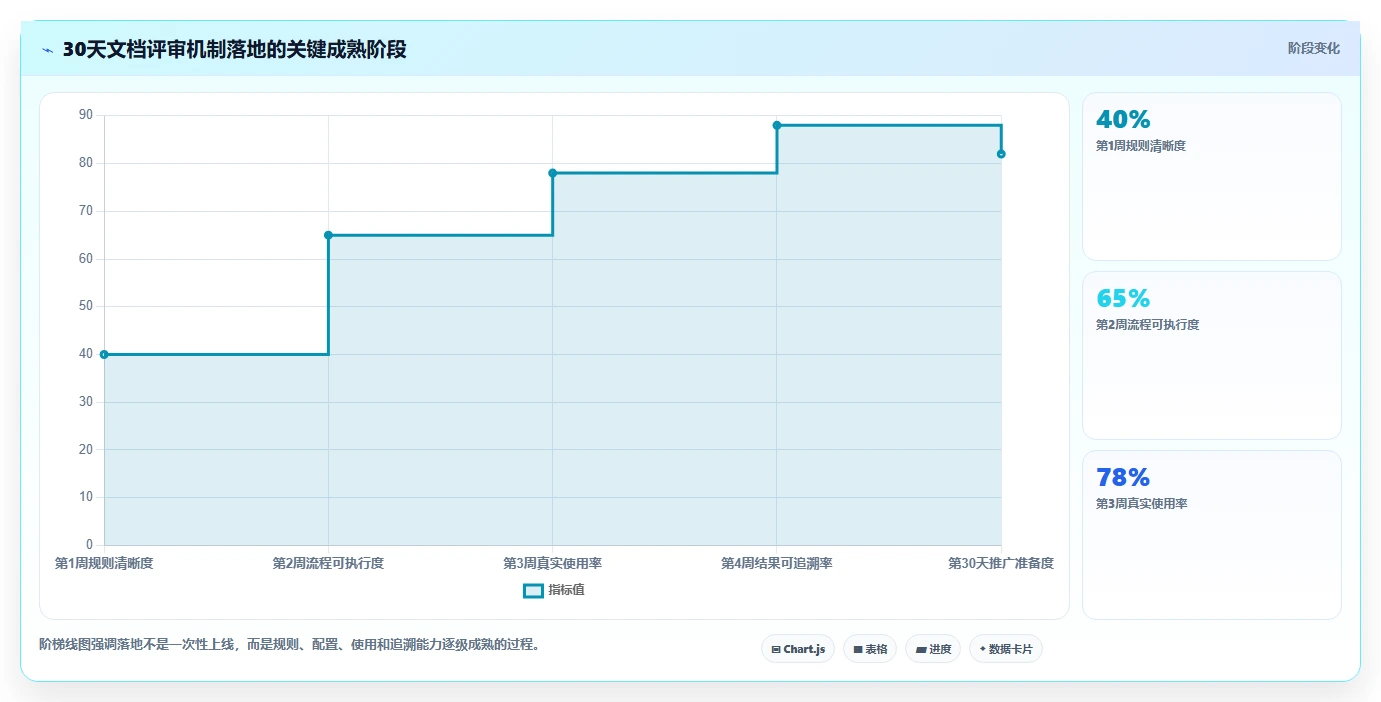Viewport: 1381px width, 702px height.
Task: Click the 进度 tag chip
Action: pos(933,649)
